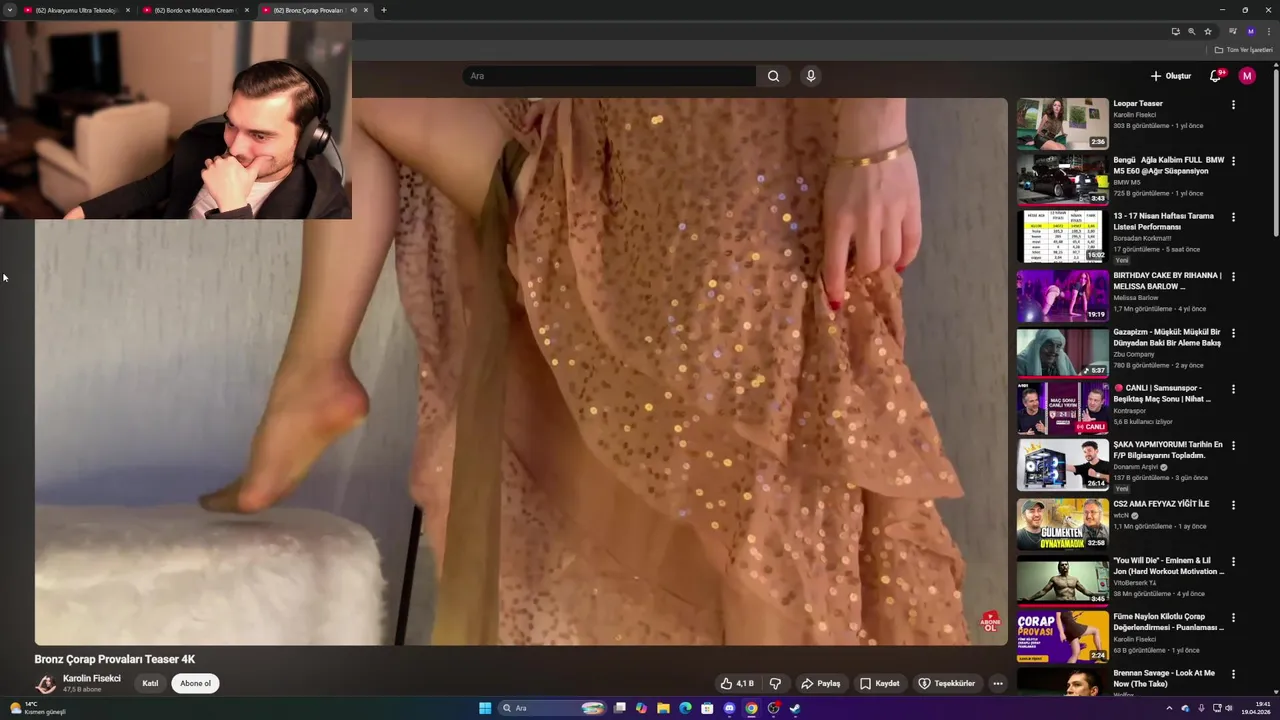Open Steam from taskbar

[x=795, y=708]
